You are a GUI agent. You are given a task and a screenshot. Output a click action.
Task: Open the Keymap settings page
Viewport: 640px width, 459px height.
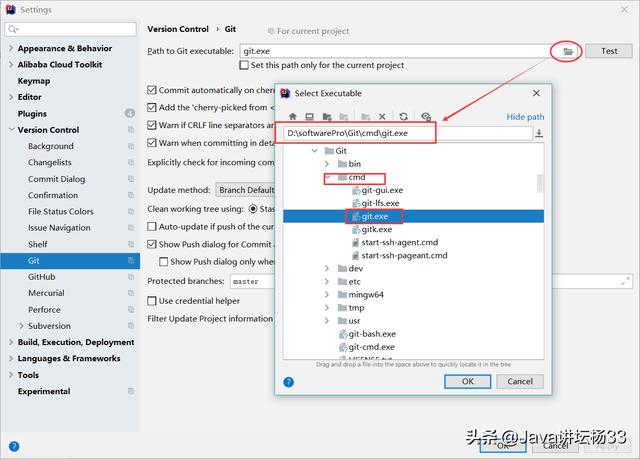pyautogui.click(x=34, y=81)
